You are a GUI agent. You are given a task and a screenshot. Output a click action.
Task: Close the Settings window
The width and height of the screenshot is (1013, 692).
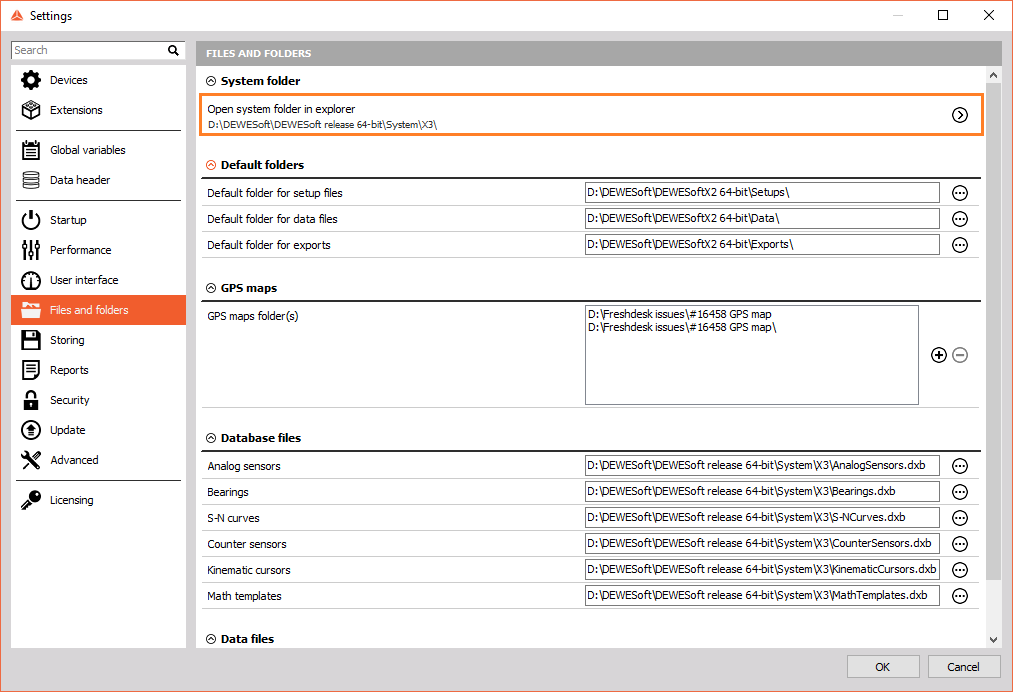(x=988, y=16)
